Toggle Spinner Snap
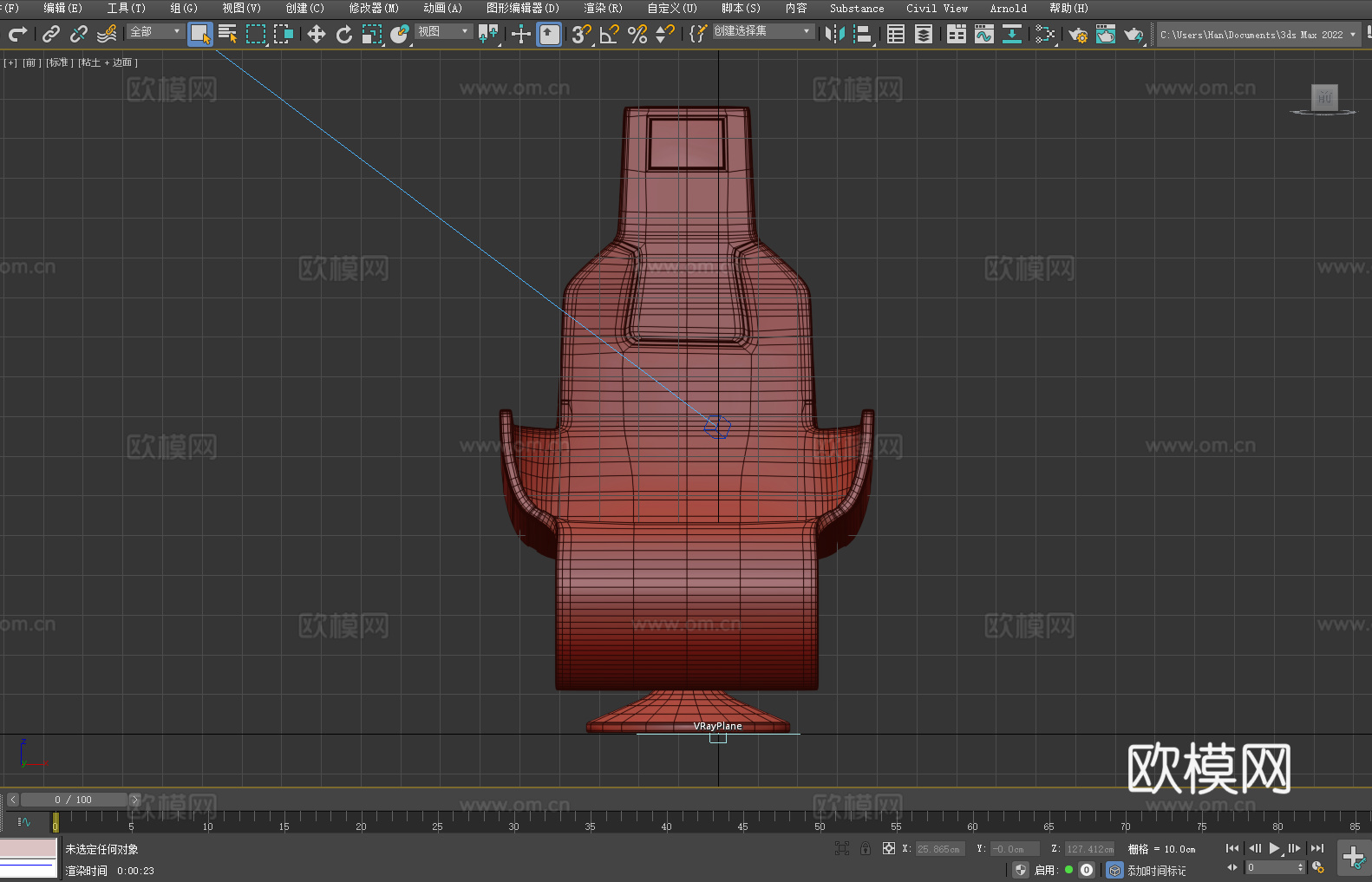The image size is (1372, 882). [665, 34]
